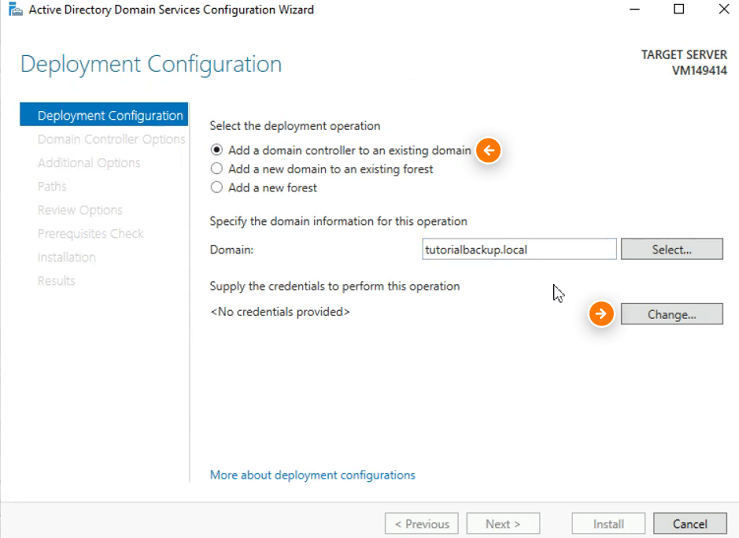Close the configuration wizard window
This screenshot has width=739, height=538.
tap(724, 9)
